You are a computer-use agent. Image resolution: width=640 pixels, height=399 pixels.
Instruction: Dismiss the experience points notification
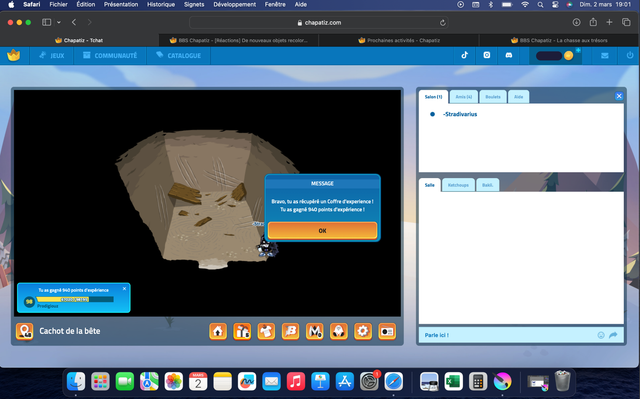[x=124, y=288]
